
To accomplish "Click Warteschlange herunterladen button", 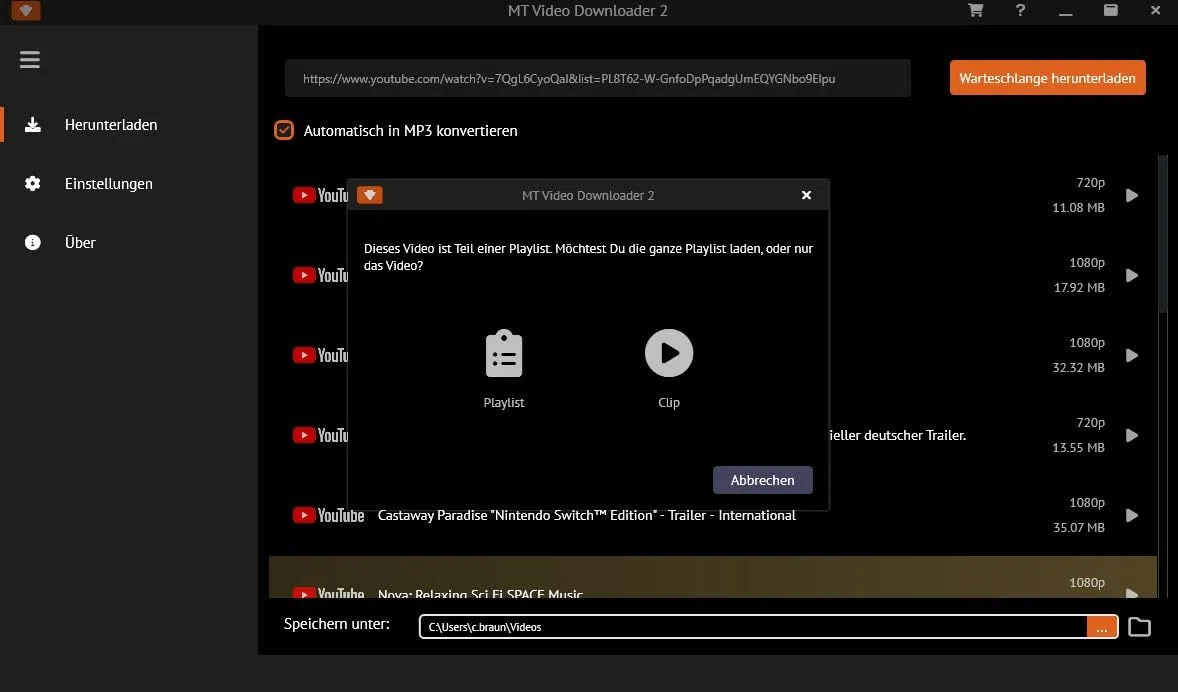I will [1047, 78].
